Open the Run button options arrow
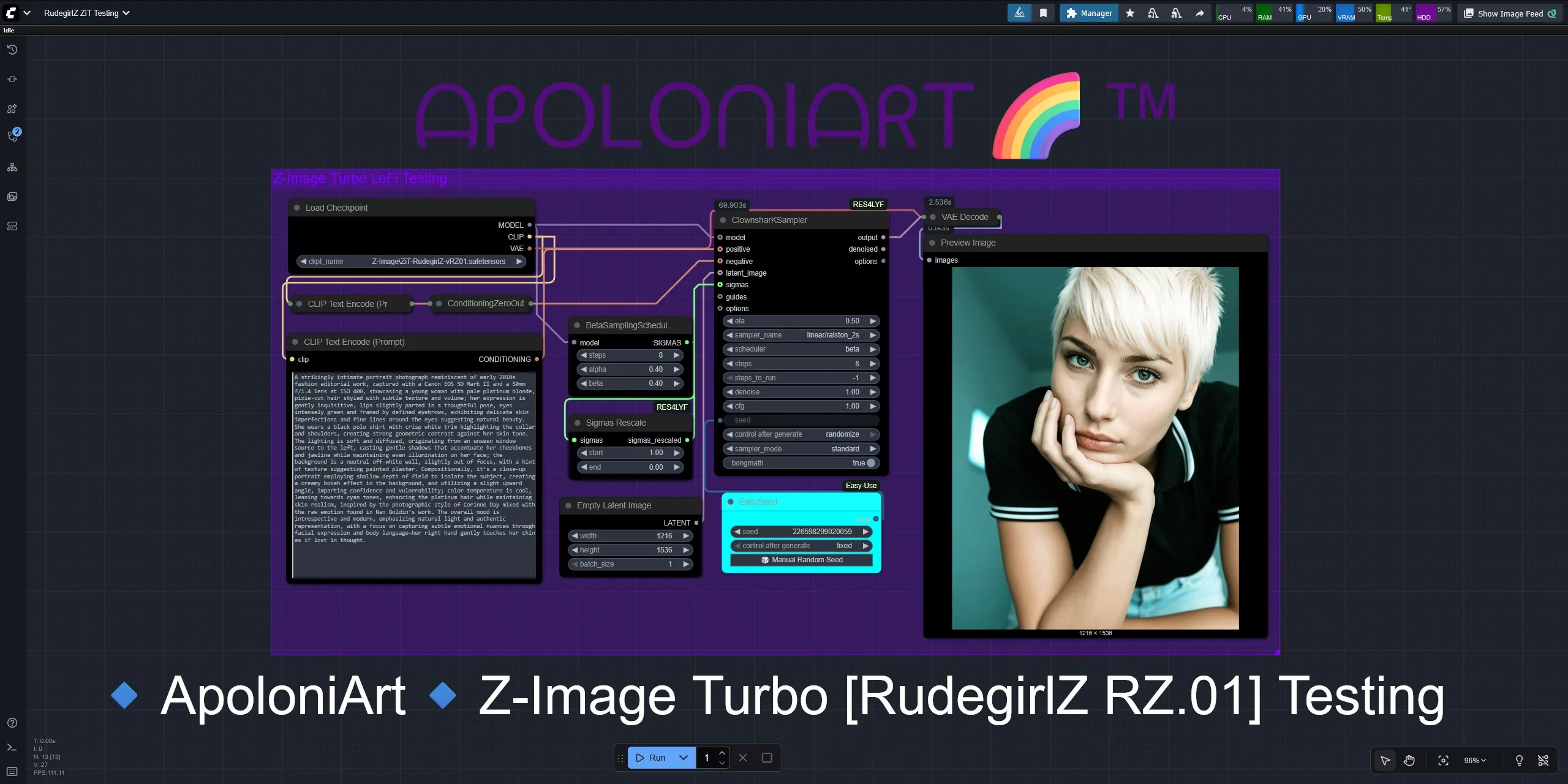The height and width of the screenshot is (784, 1568). pyautogui.click(x=684, y=758)
